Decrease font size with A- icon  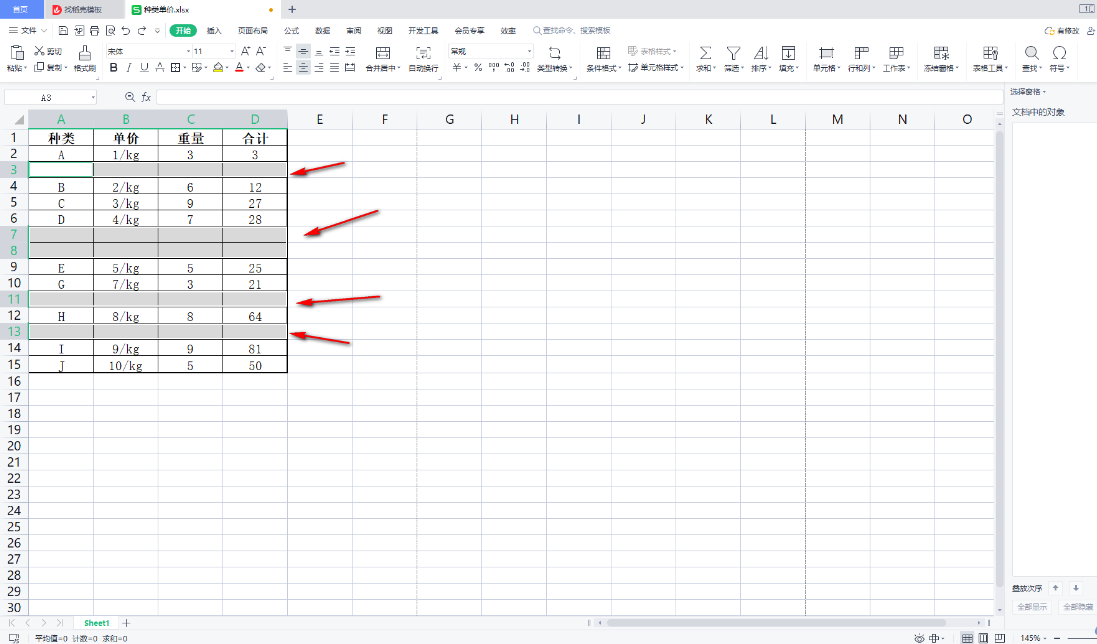click(260, 51)
